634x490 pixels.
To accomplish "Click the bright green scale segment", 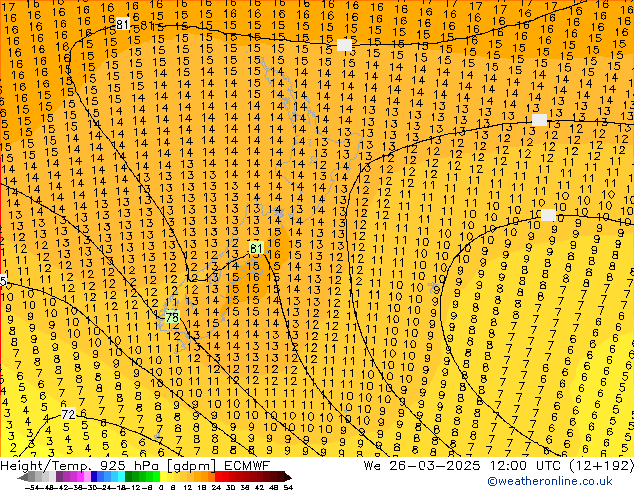I will (156, 477).
